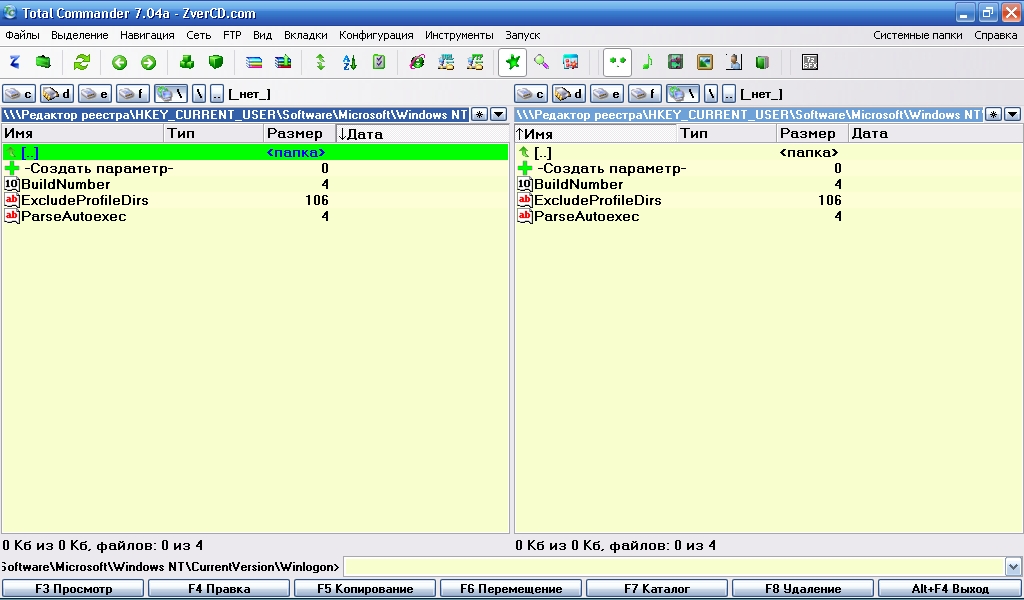Switch left panel to drive e
1024x600 pixels.
tap(95, 94)
